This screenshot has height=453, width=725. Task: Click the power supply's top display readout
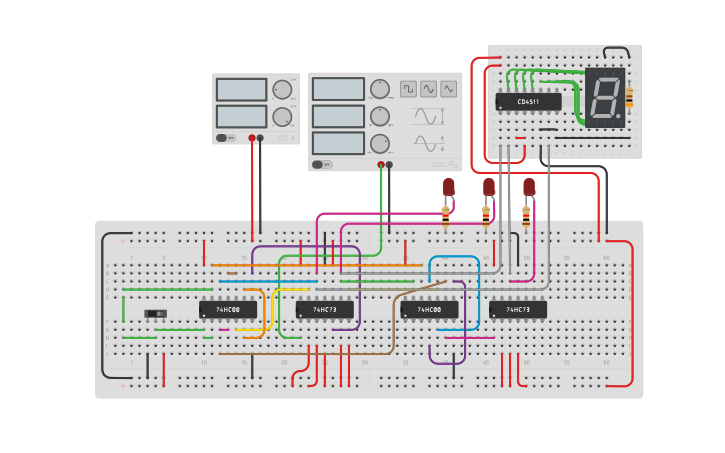(x=241, y=90)
